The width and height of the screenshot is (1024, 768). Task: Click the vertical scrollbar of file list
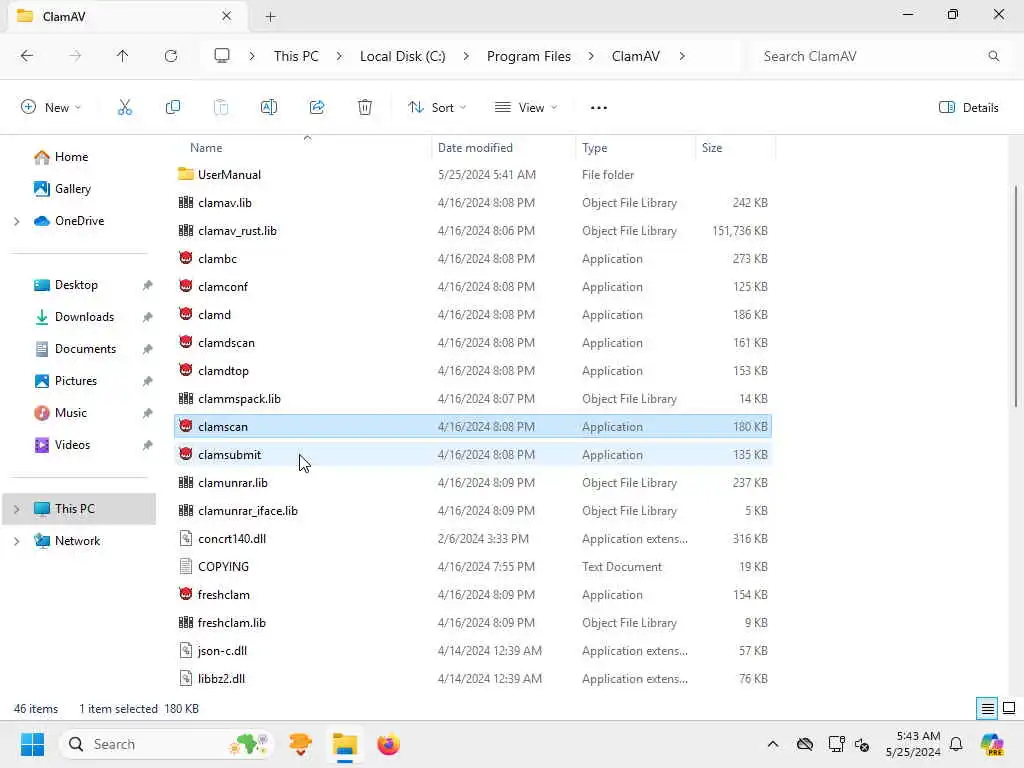coord(1016,296)
